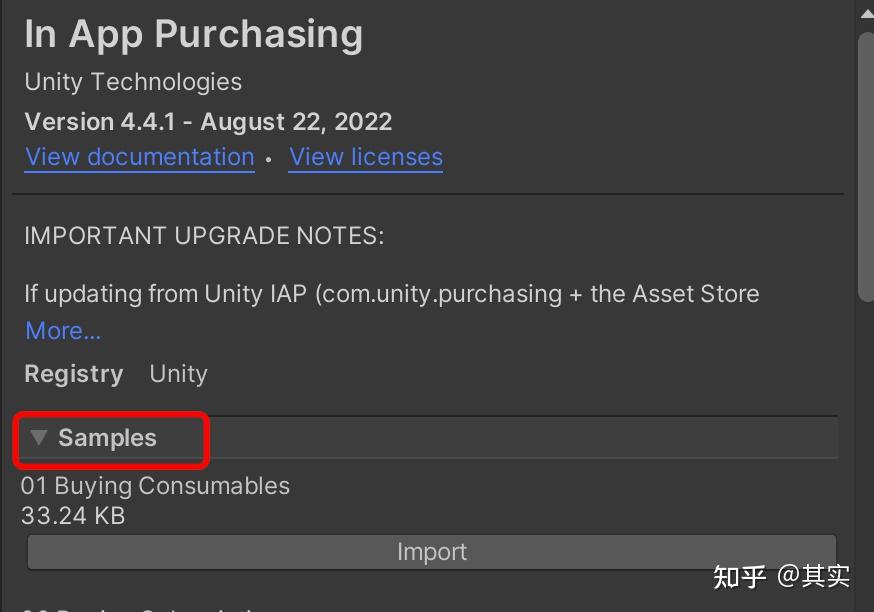The image size is (874, 612).
Task: Import the 01 Buying Consumables sample
Action: coord(432,551)
